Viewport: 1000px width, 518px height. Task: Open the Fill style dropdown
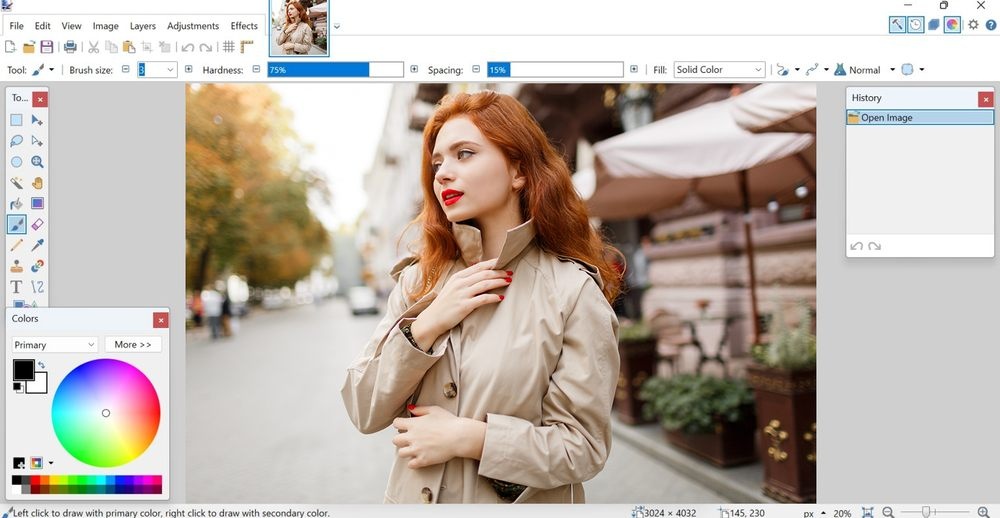click(x=719, y=70)
